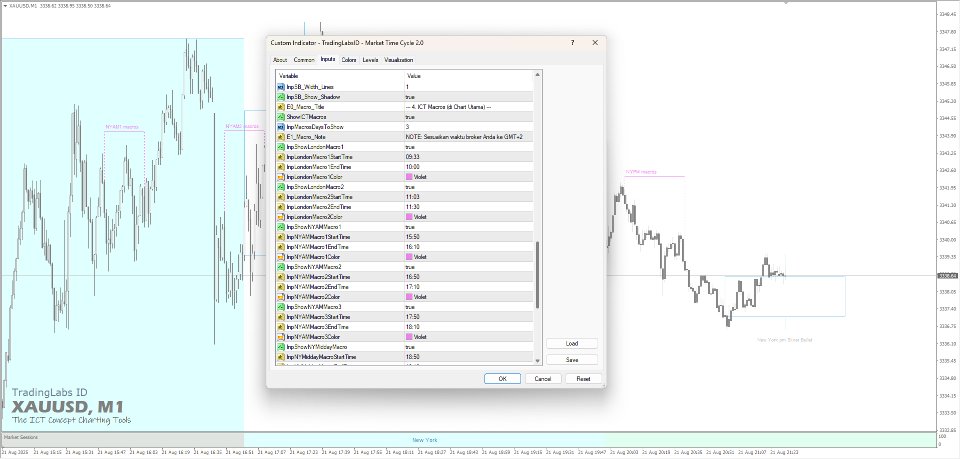
Task: Click the string icon beside InpNYAMMacro2EndTime
Action: pos(281,287)
